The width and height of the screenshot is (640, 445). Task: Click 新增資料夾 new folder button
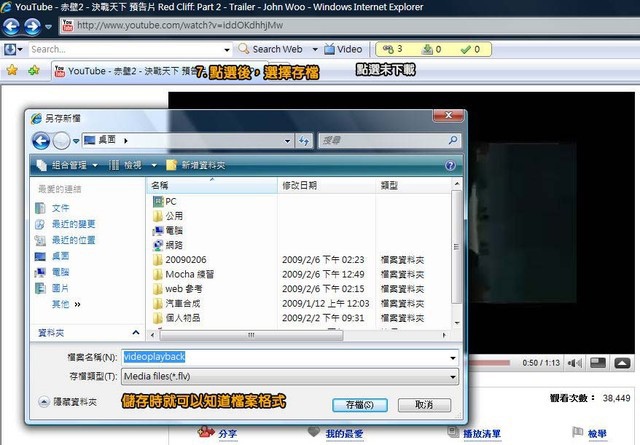pos(196,165)
